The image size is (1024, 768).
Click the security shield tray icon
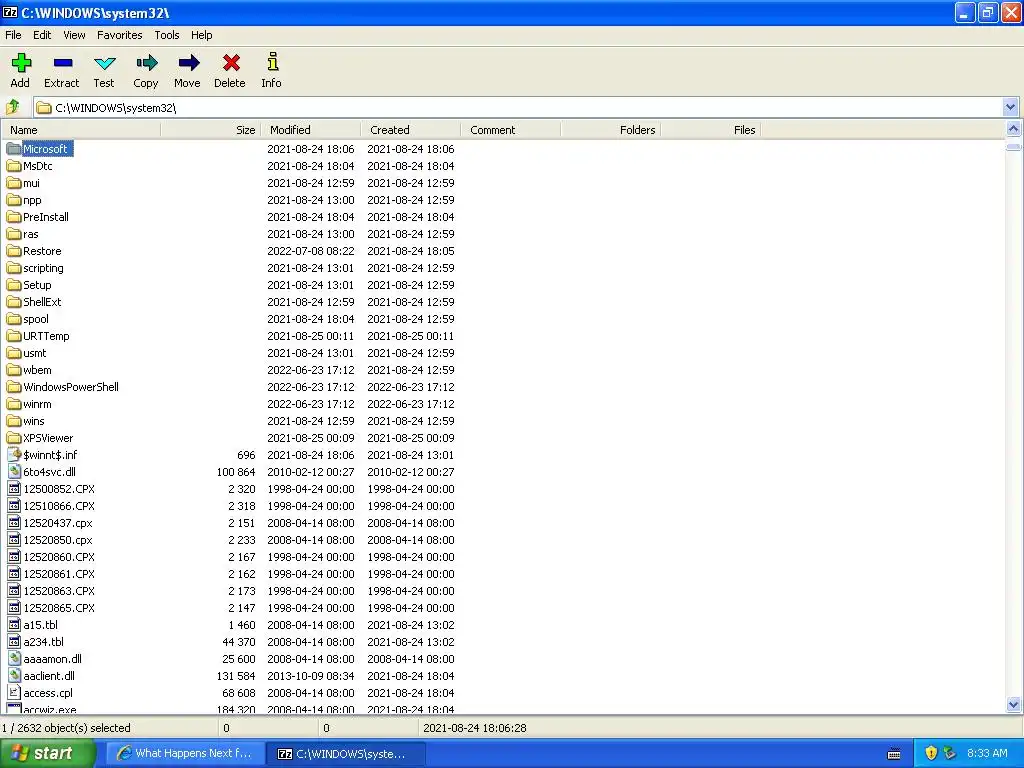click(x=931, y=753)
